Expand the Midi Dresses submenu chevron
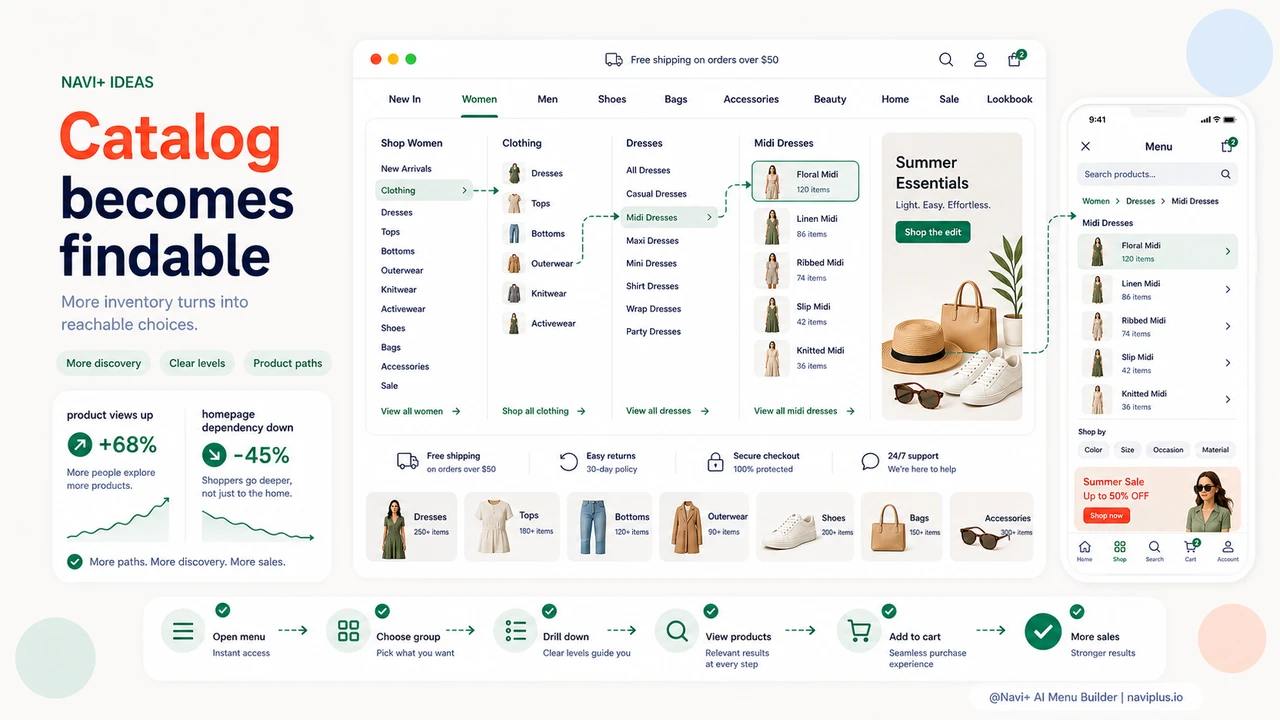The image size is (1280, 720). pos(709,217)
